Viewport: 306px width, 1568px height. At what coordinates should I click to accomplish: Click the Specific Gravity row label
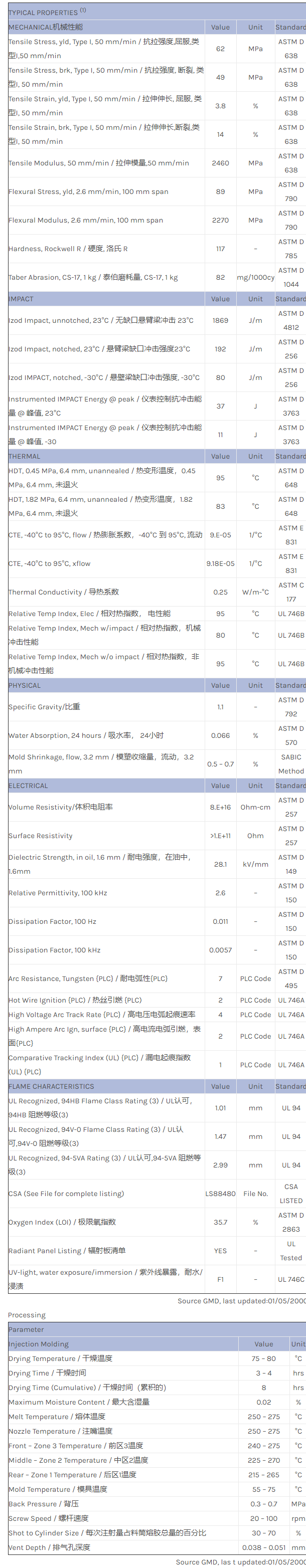tap(44, 707)
